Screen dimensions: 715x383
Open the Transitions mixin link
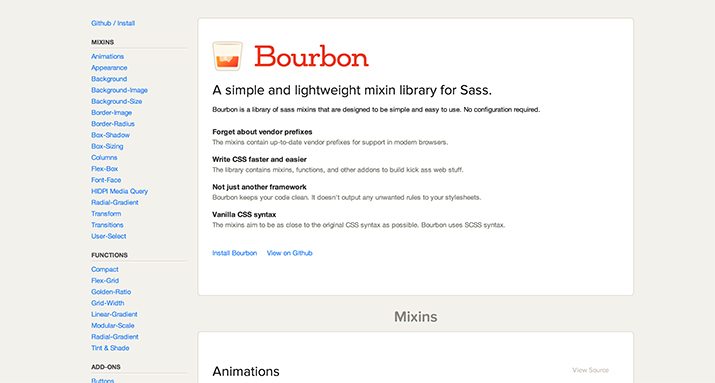pos(107,225)
